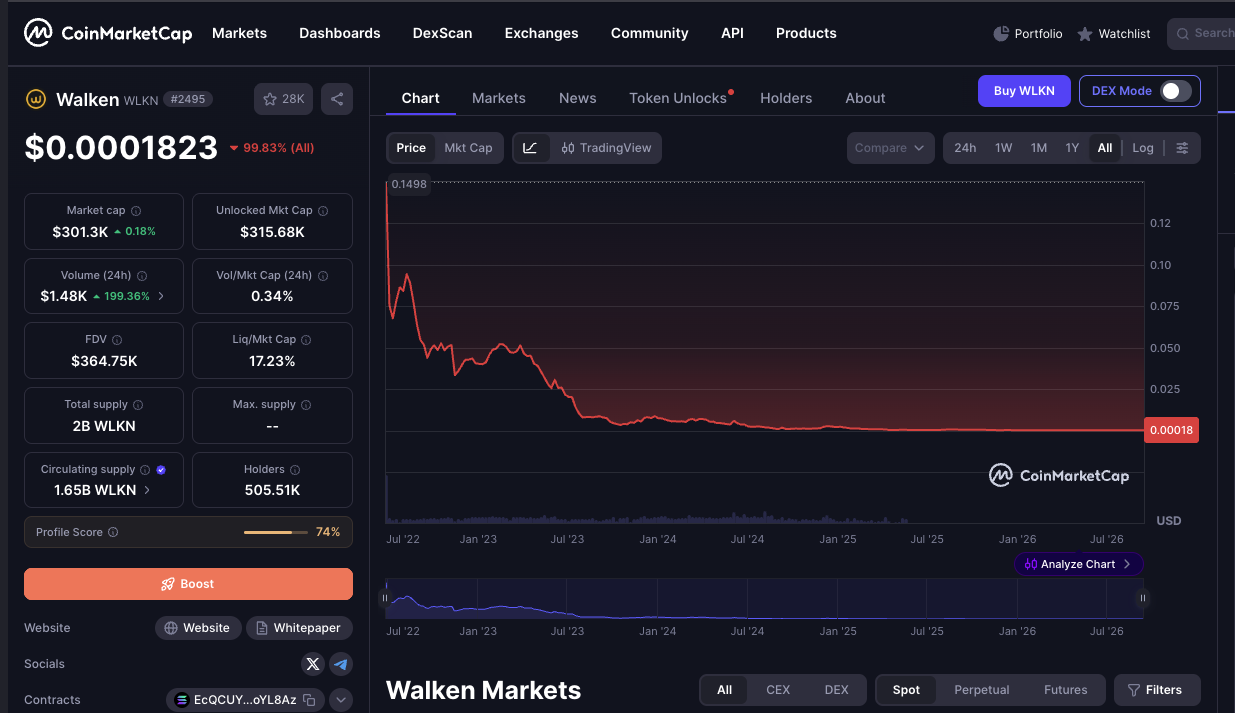
Task: Click the Unlocked Mkt Cap info icon
Action: 323,211
